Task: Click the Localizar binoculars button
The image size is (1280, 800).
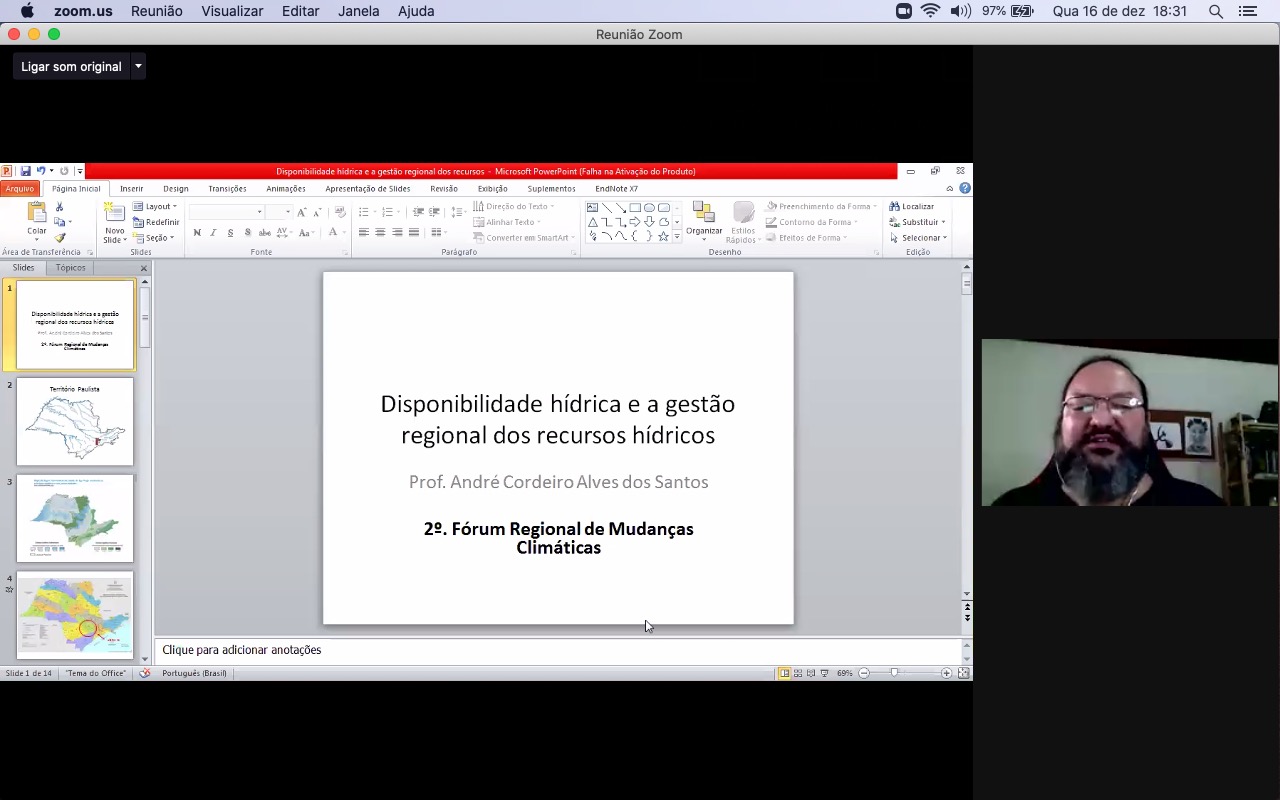Action: pos(911,207)
